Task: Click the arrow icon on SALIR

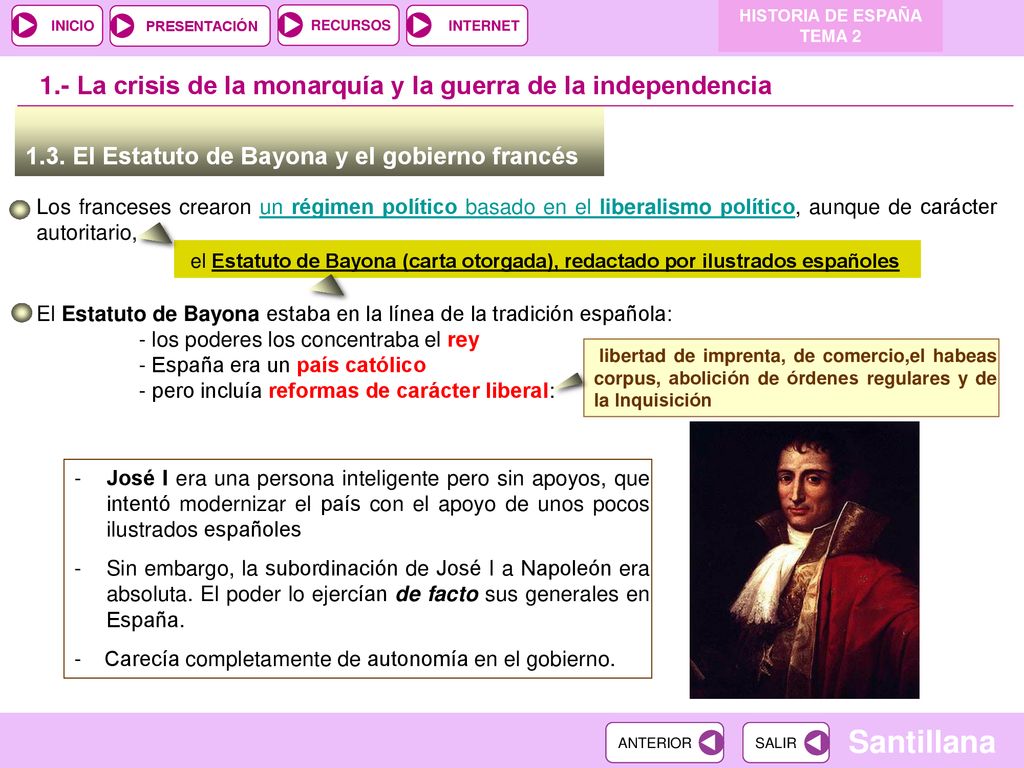Action: [816, 743]
